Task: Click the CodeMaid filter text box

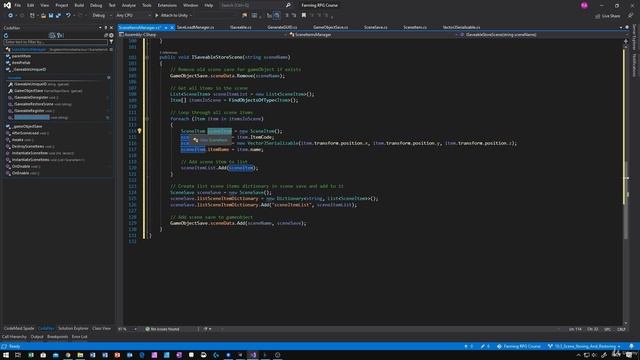Action: click(x=56, y=42)
